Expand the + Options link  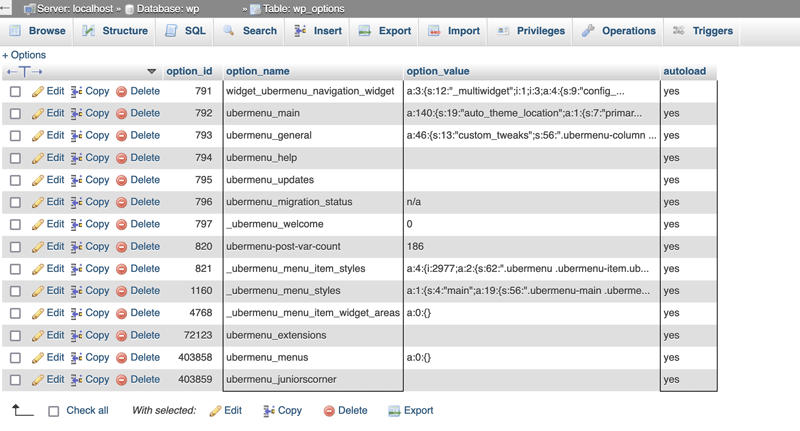pos(24,55)
